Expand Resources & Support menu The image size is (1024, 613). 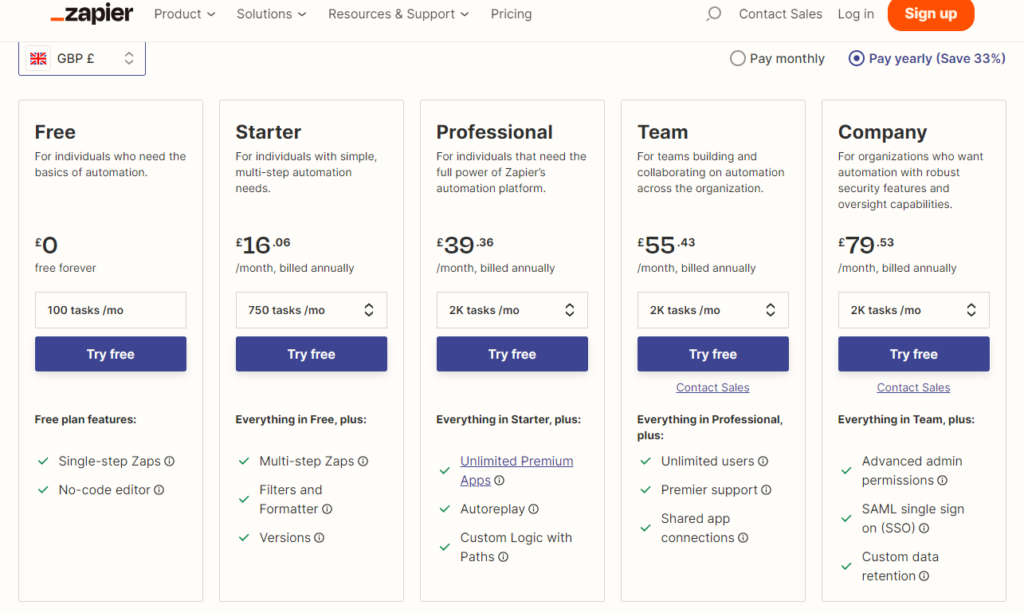point(398,14)
